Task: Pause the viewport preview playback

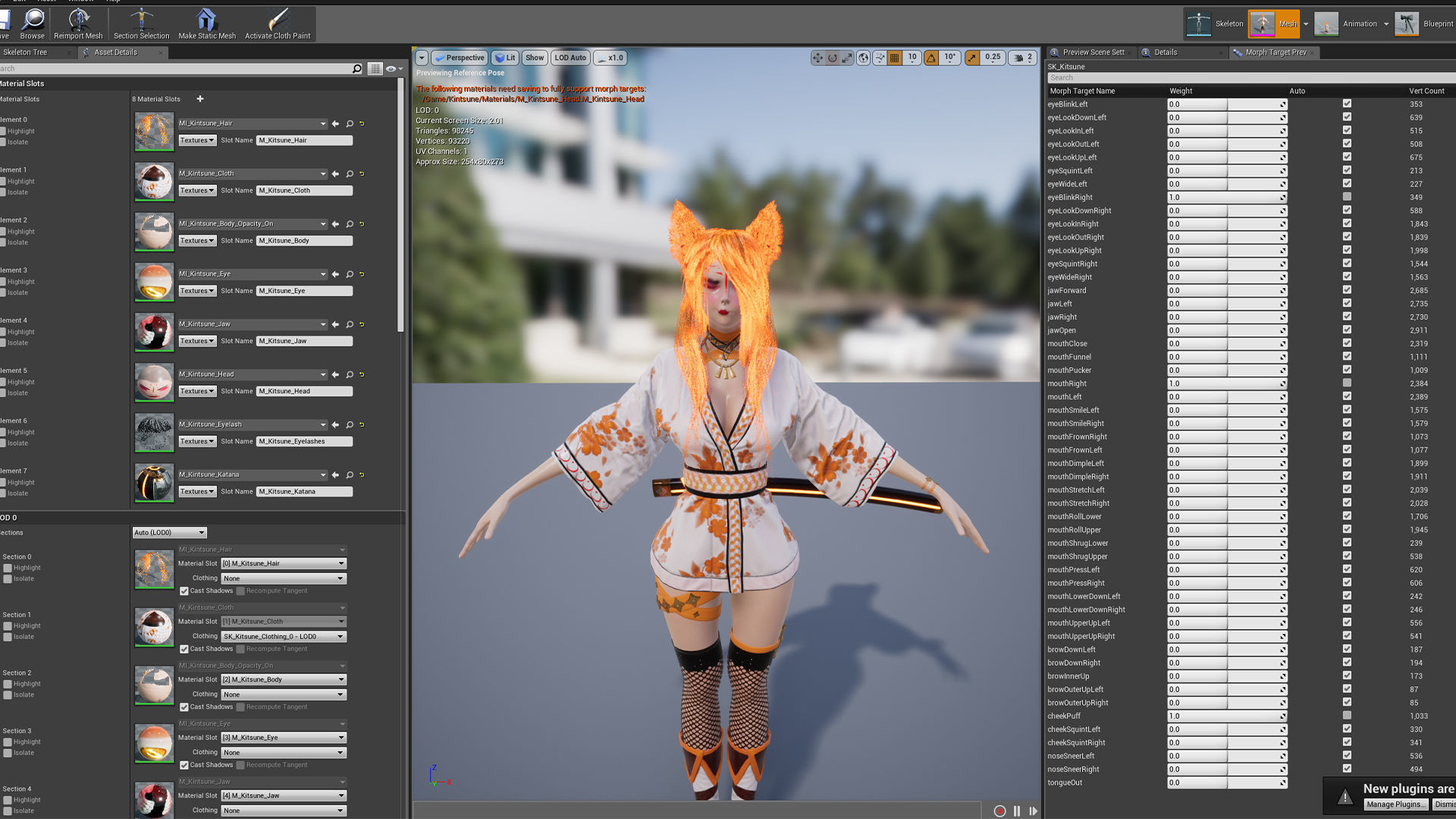Action: click(x=1017, y=811)
